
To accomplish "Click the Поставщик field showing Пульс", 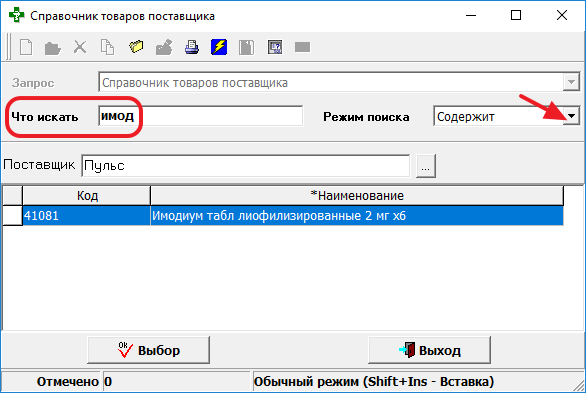I will 246,165.
